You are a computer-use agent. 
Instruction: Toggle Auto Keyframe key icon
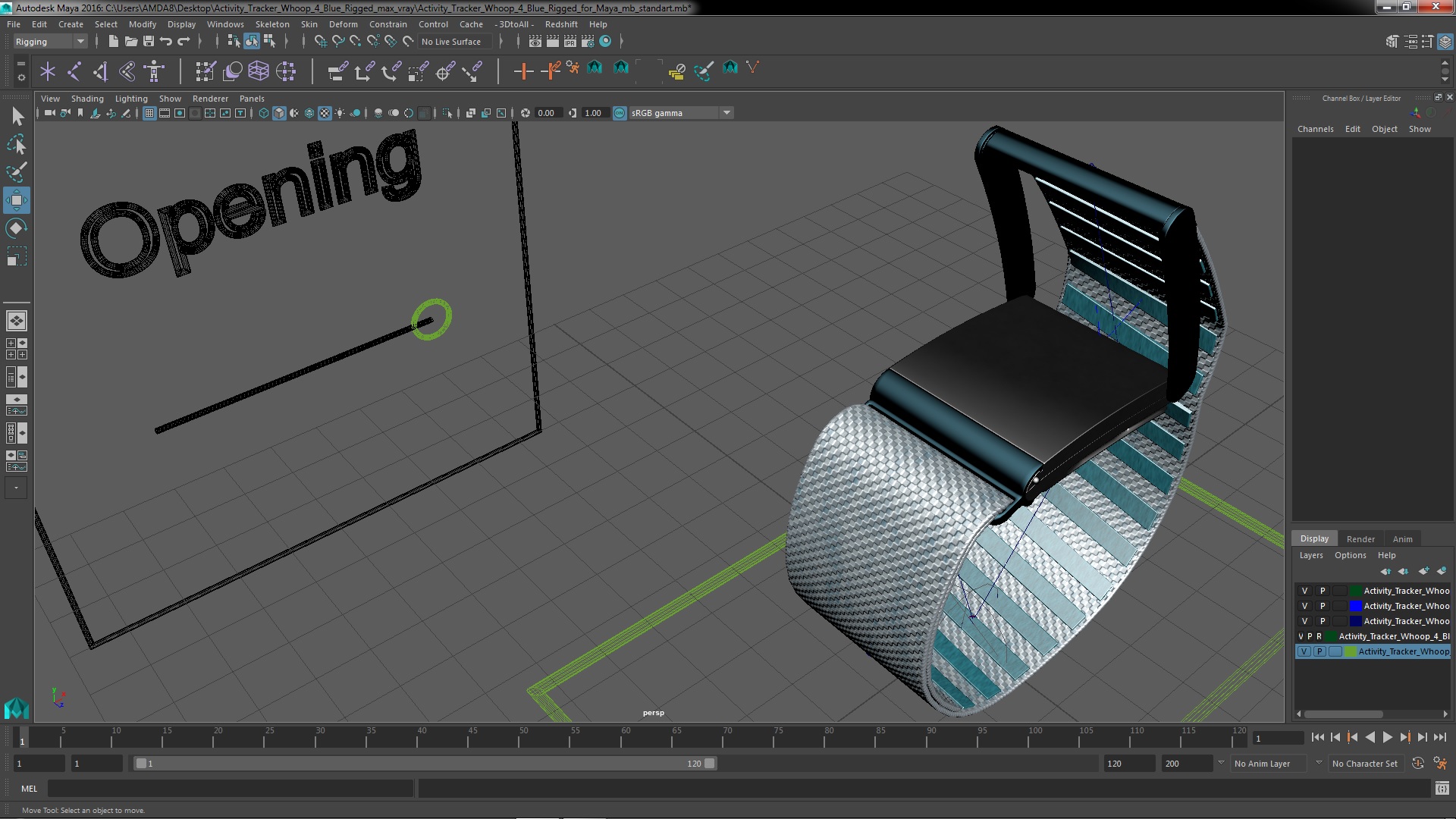click(x=1418, y=764)
